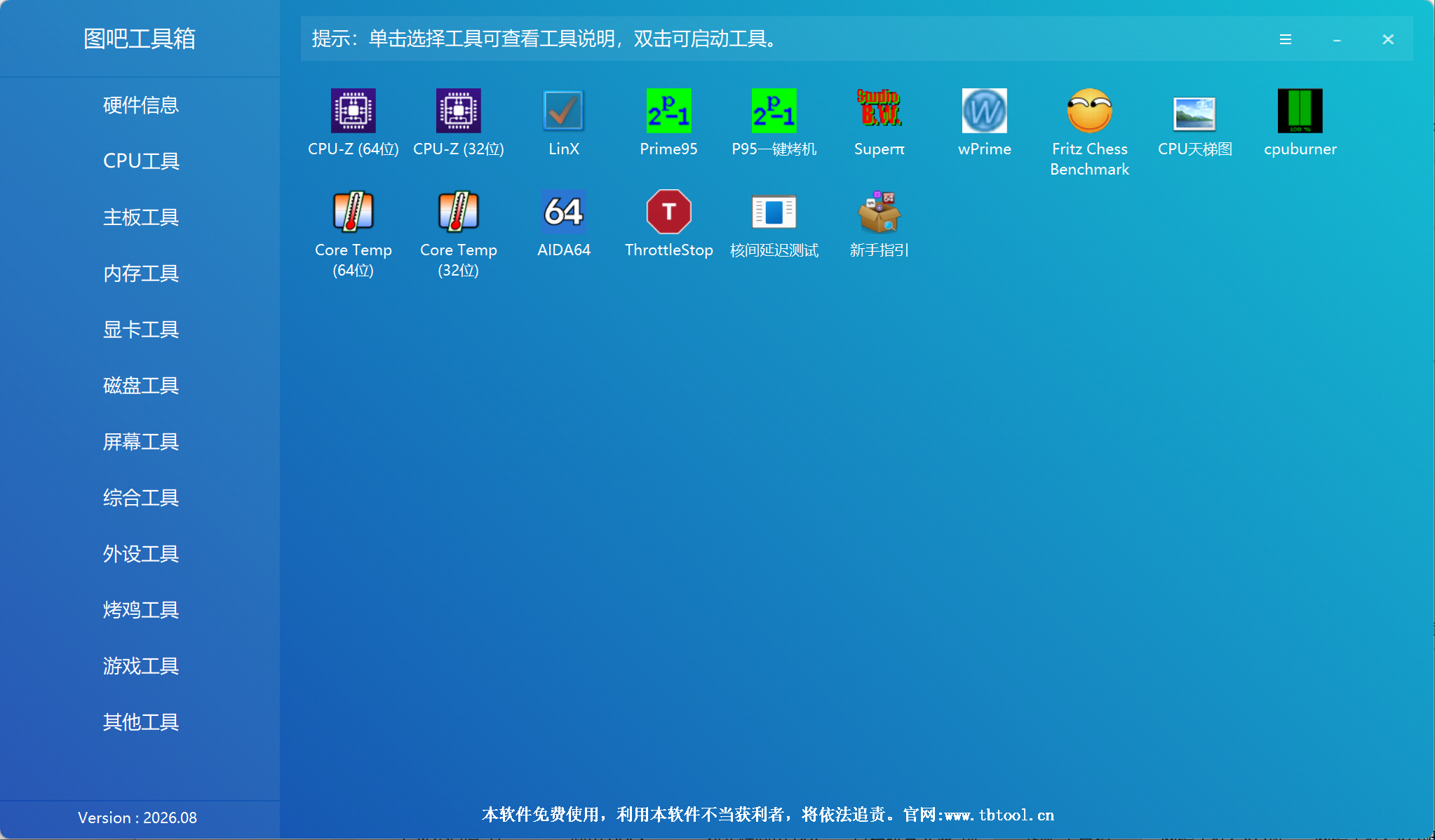The image size is (1435, 840).
Task: Select Fritz Chess Benchmark icon
Action: (1090, 111)
